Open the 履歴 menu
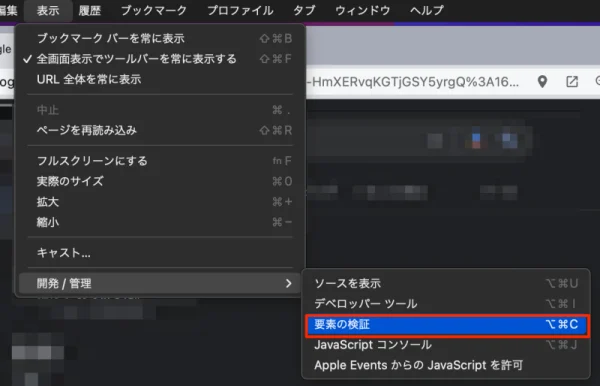Image resolution: width=600 pixels, height=386 pixels. pos(90,10)
